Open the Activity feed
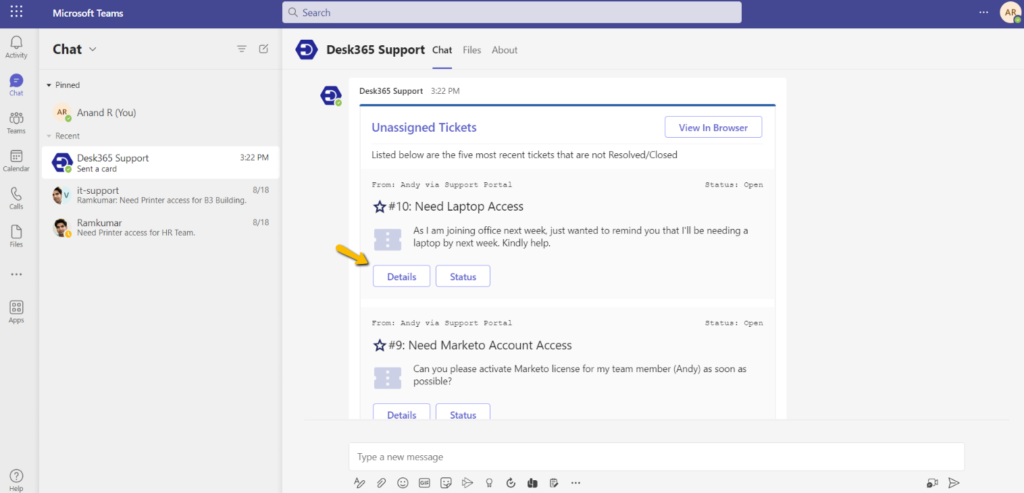This screenshot has height=493, width=1024. coord(16,47)
